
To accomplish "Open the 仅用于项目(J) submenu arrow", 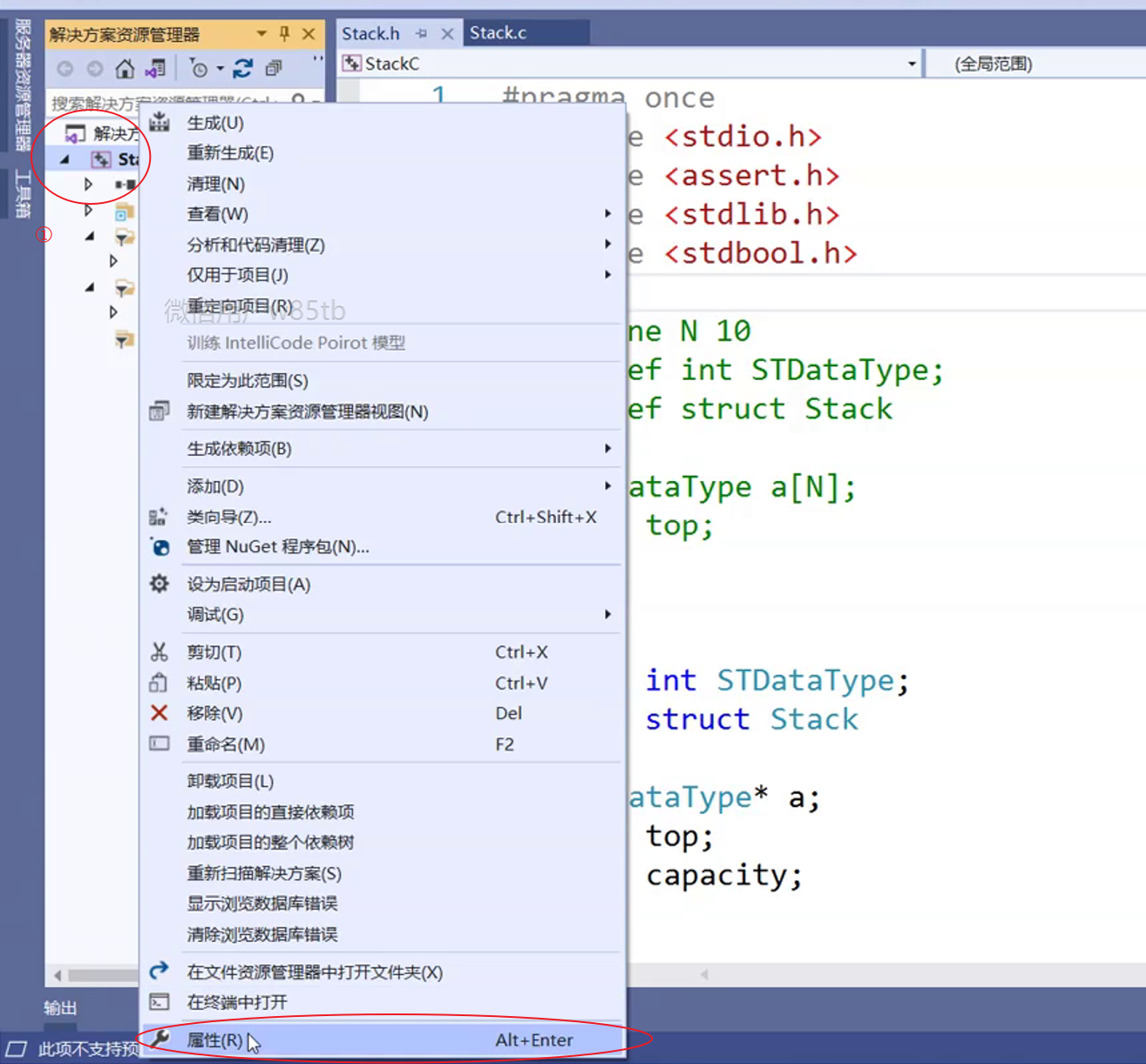I will pyautogui.click(x=607, y=274).
